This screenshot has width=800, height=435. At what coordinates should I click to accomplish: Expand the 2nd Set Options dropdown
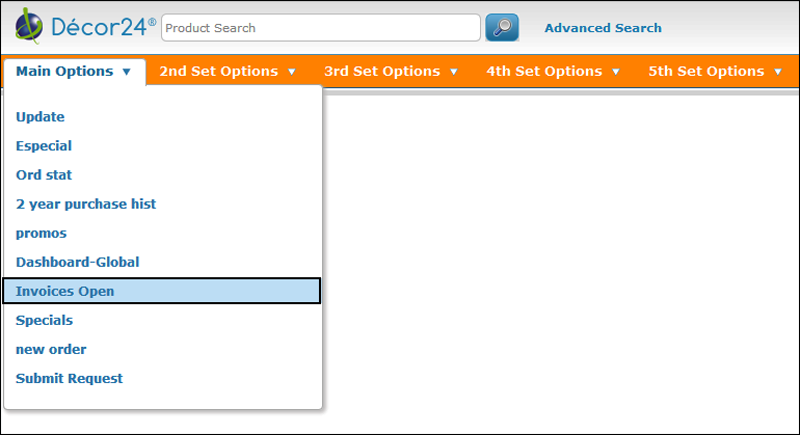pos(227,71)
